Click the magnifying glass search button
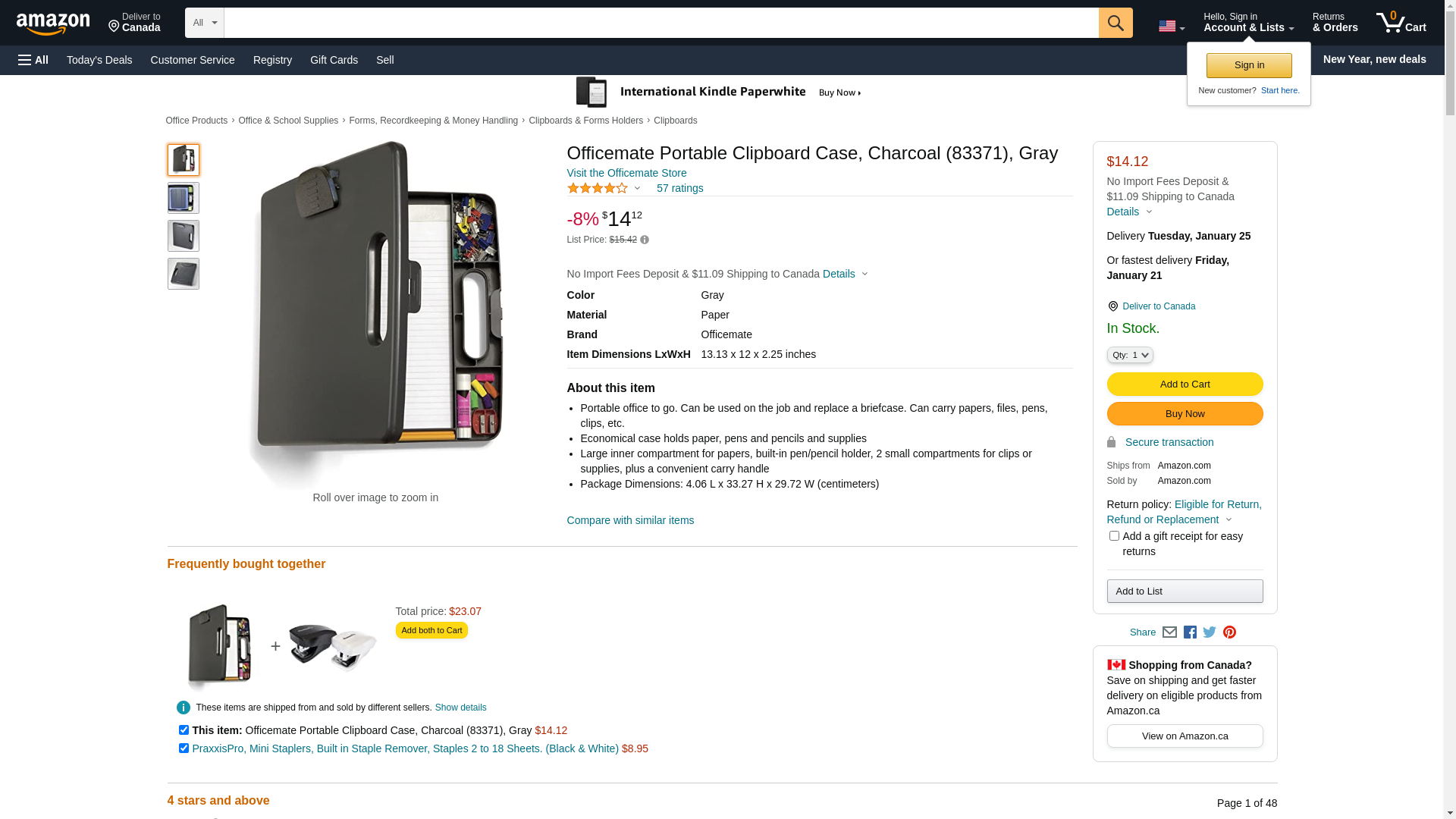The width and height of the screenshot is (1456, 819). coord(1115,23)
